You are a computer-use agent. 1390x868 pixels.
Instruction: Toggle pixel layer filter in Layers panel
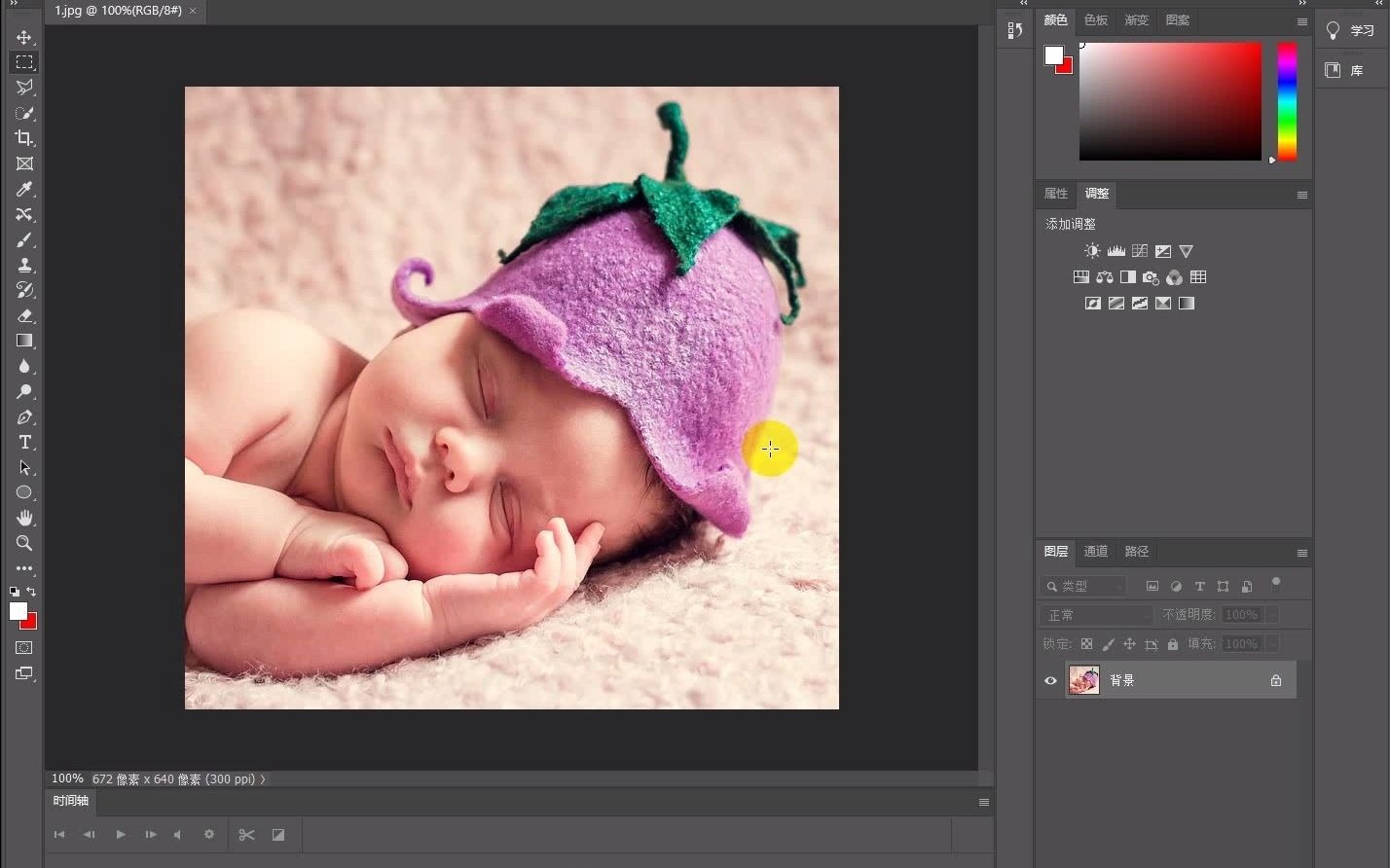1152,586
